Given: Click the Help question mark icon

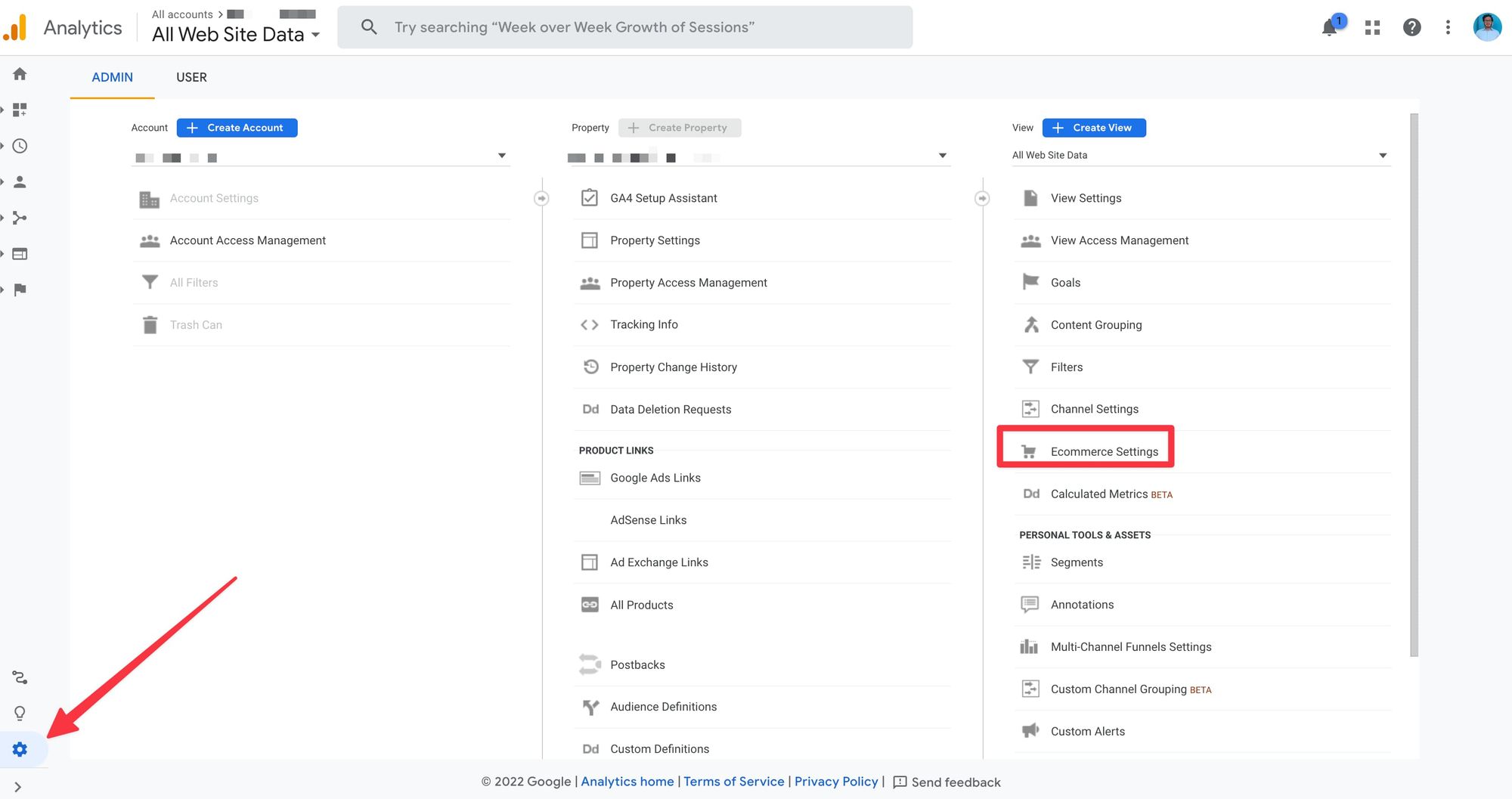Looking at the screenshot, I should click(x=1411, y=27).
